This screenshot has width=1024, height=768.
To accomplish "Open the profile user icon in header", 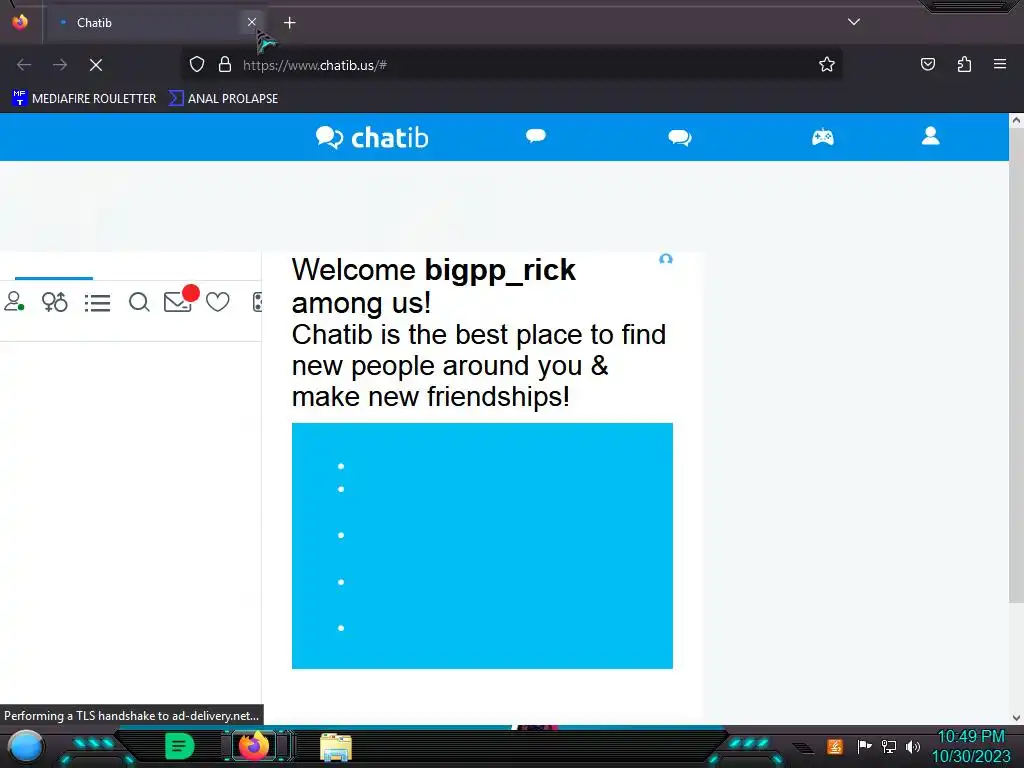I will 931,136.
